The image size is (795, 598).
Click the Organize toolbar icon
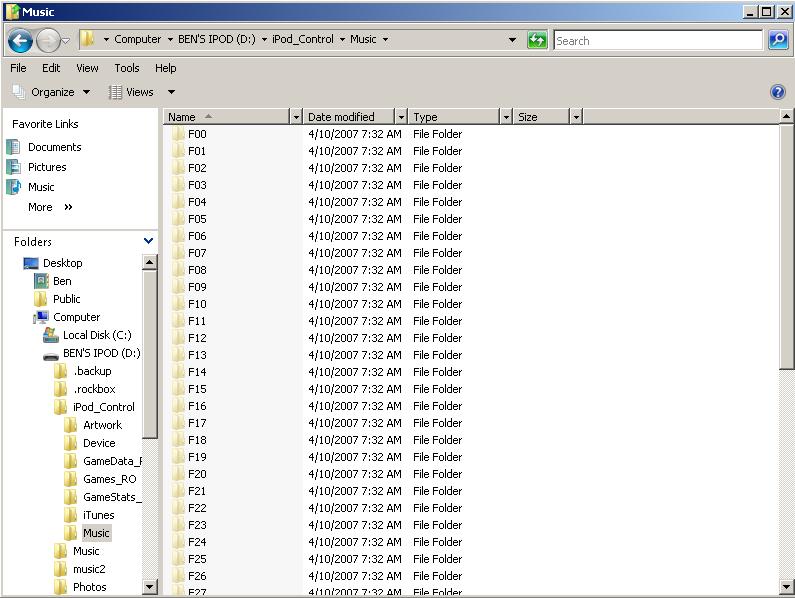click(x=19, y=92)
